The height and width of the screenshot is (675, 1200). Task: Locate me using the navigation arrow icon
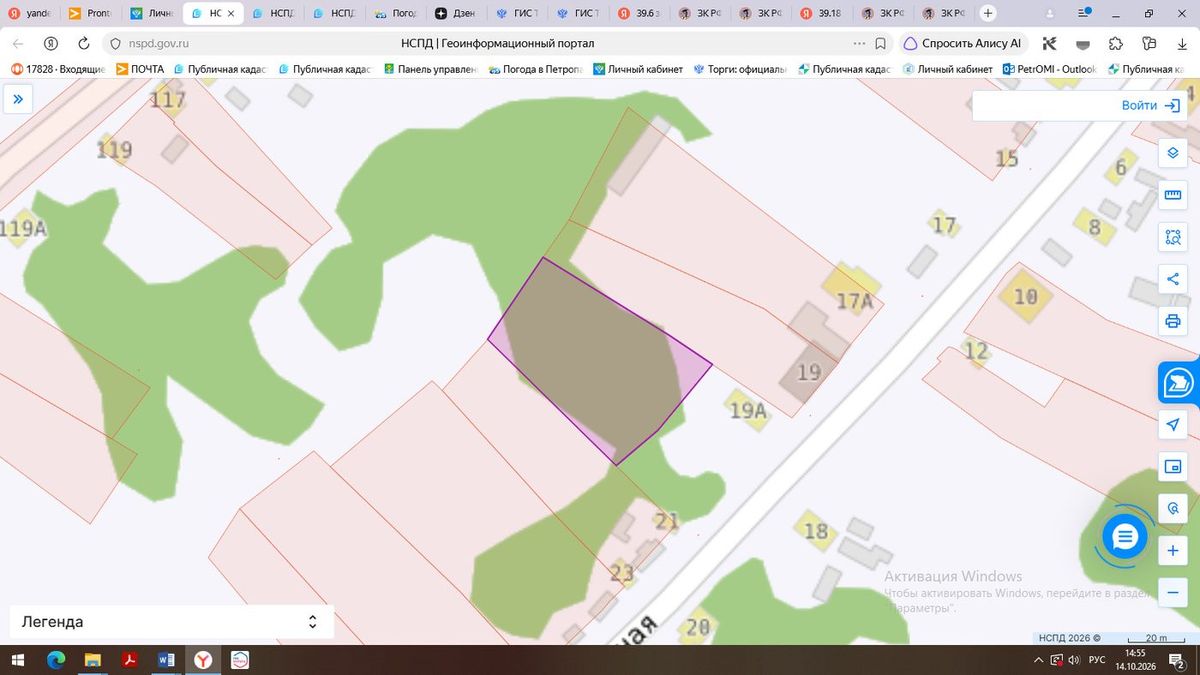tap(1173, 425)
